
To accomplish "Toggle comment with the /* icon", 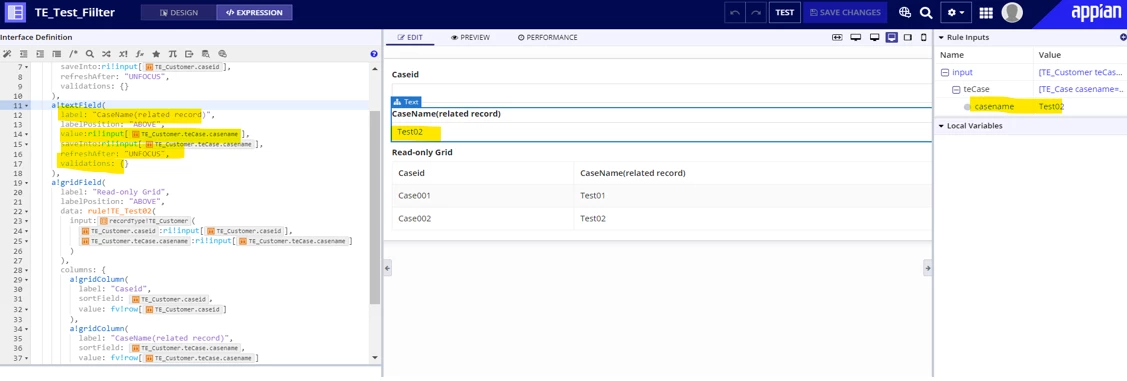I will point(73,54).
